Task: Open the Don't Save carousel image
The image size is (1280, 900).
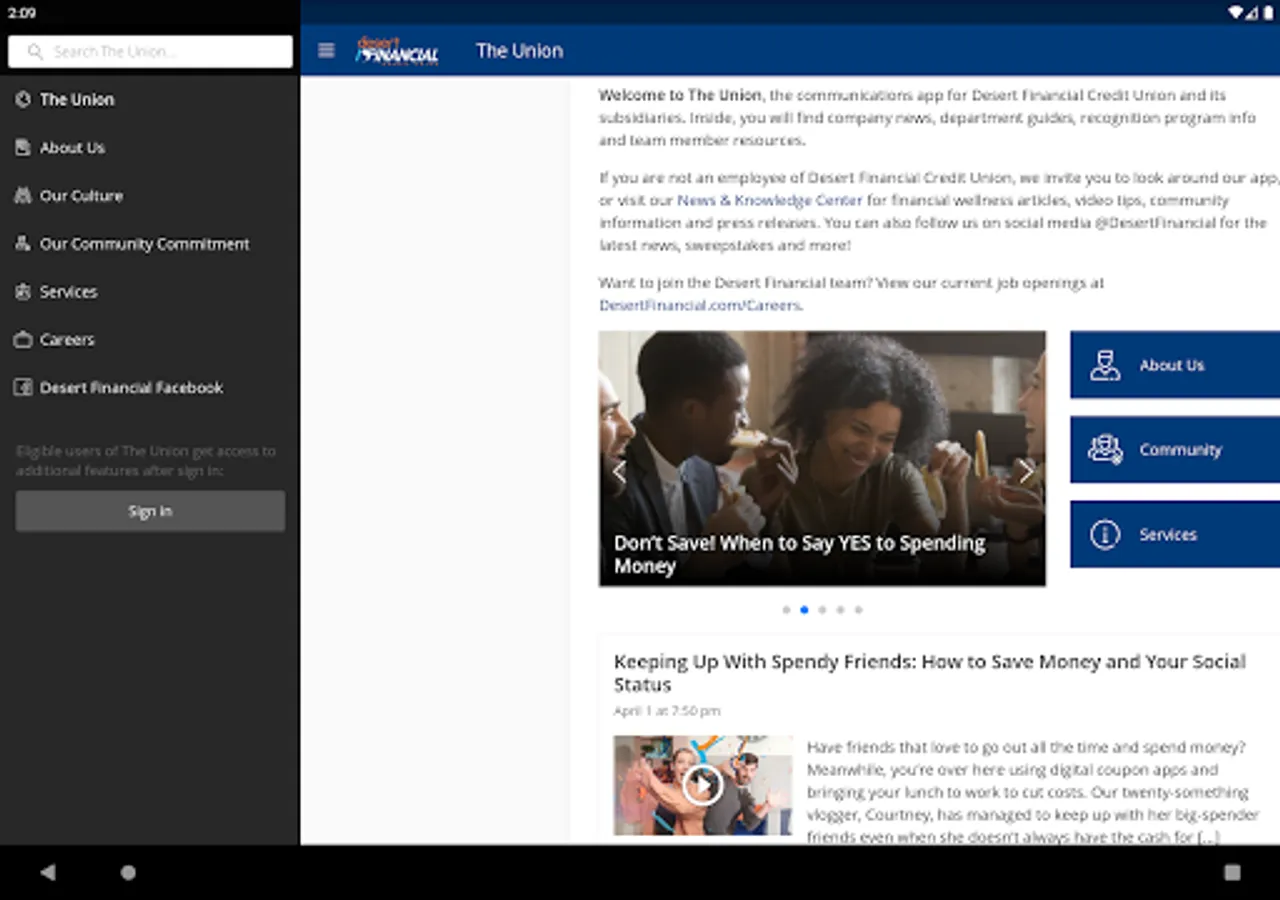Action: (822, 458)
